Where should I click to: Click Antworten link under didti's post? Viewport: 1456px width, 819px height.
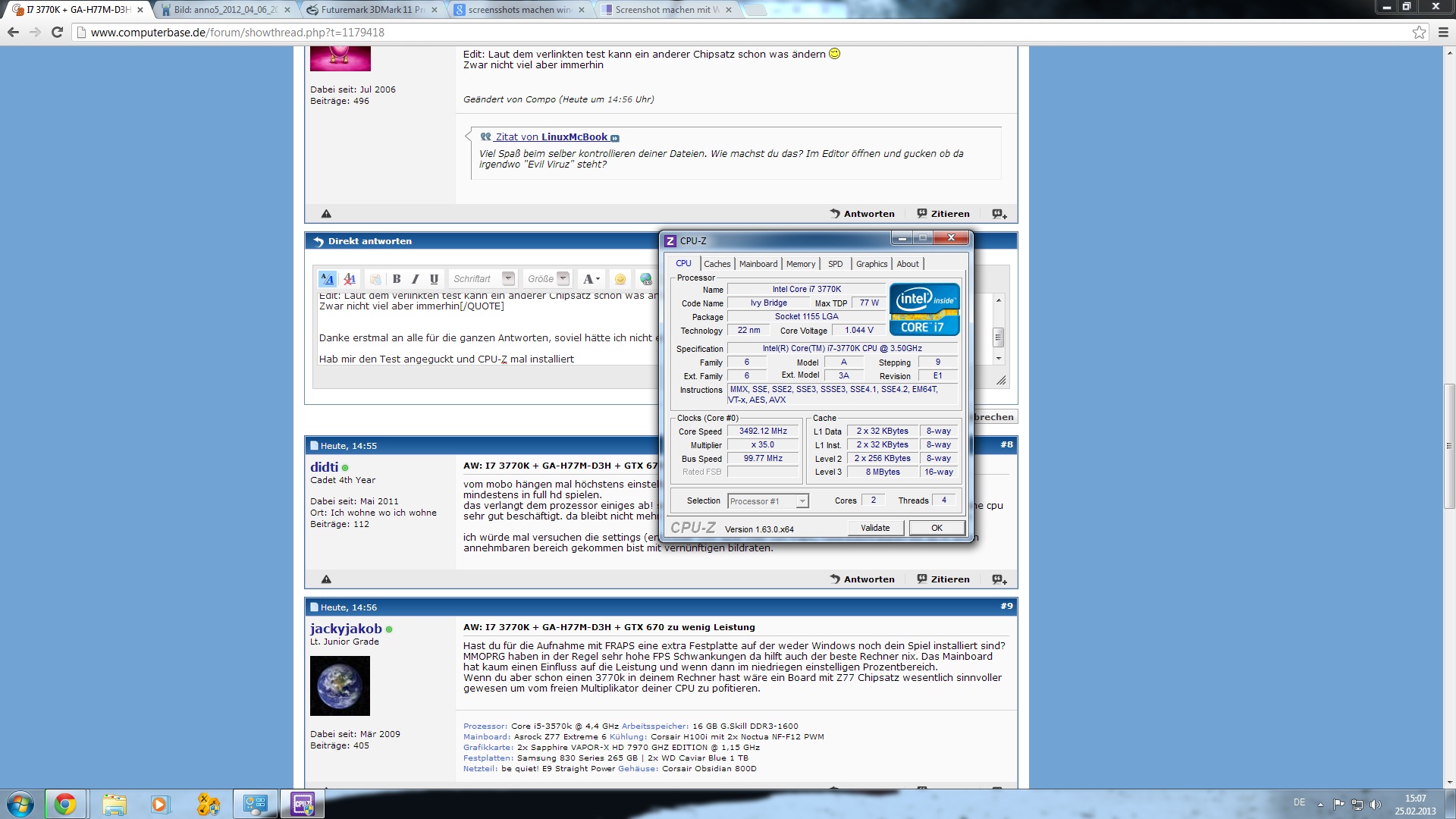(x=862, y=579)
